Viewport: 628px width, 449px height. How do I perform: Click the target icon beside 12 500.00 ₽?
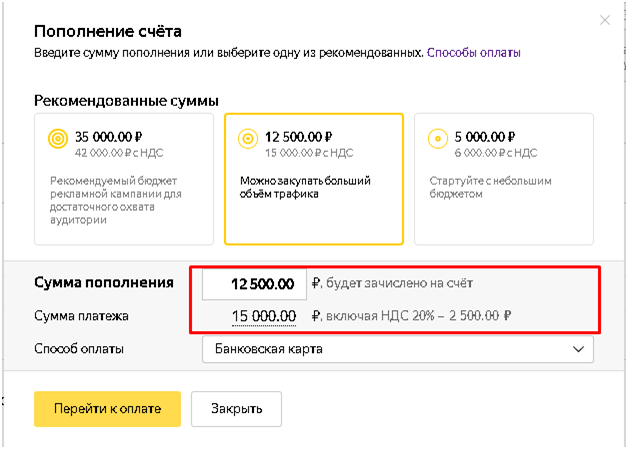(x=248, y=139)
